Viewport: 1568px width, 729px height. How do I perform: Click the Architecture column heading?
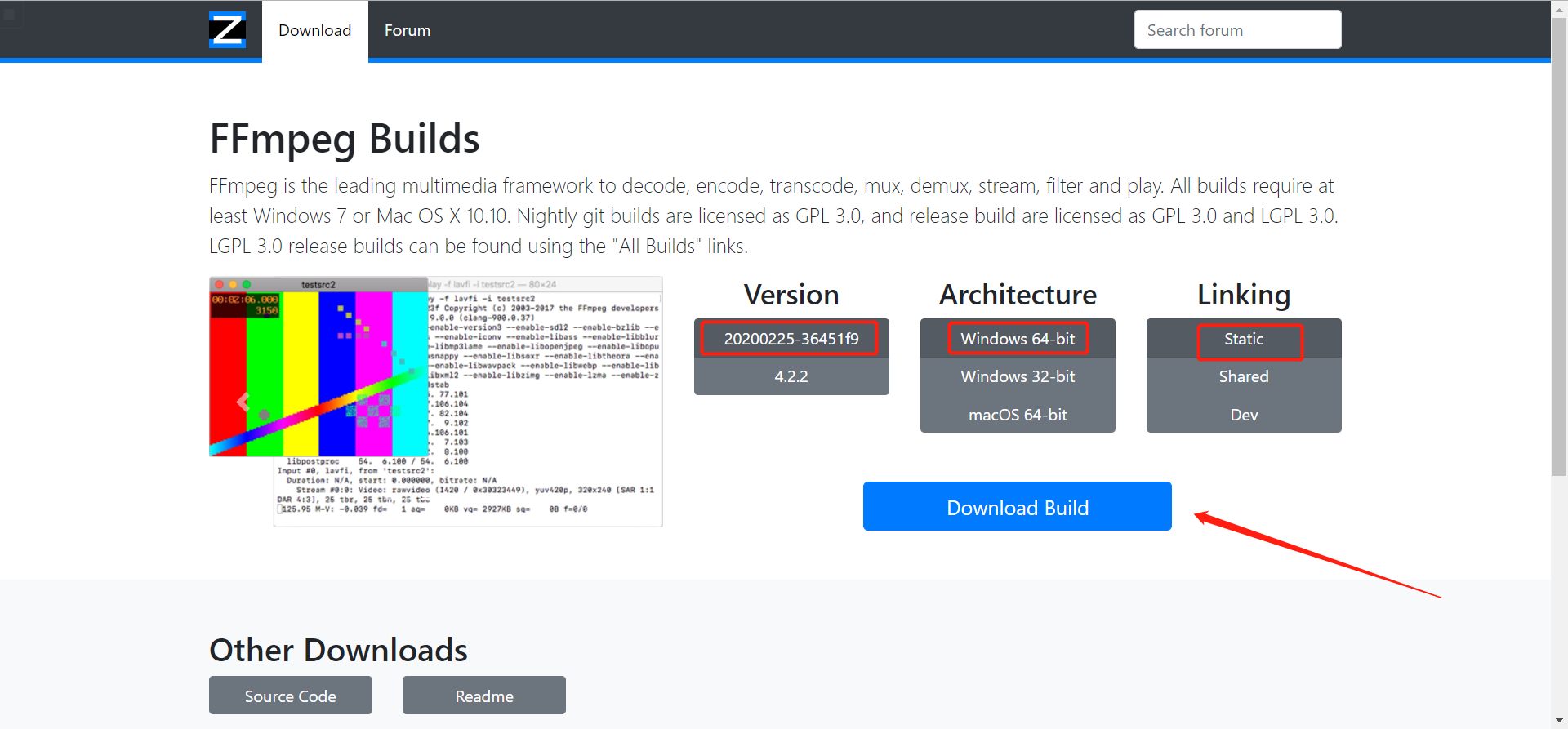point(1018,295)
